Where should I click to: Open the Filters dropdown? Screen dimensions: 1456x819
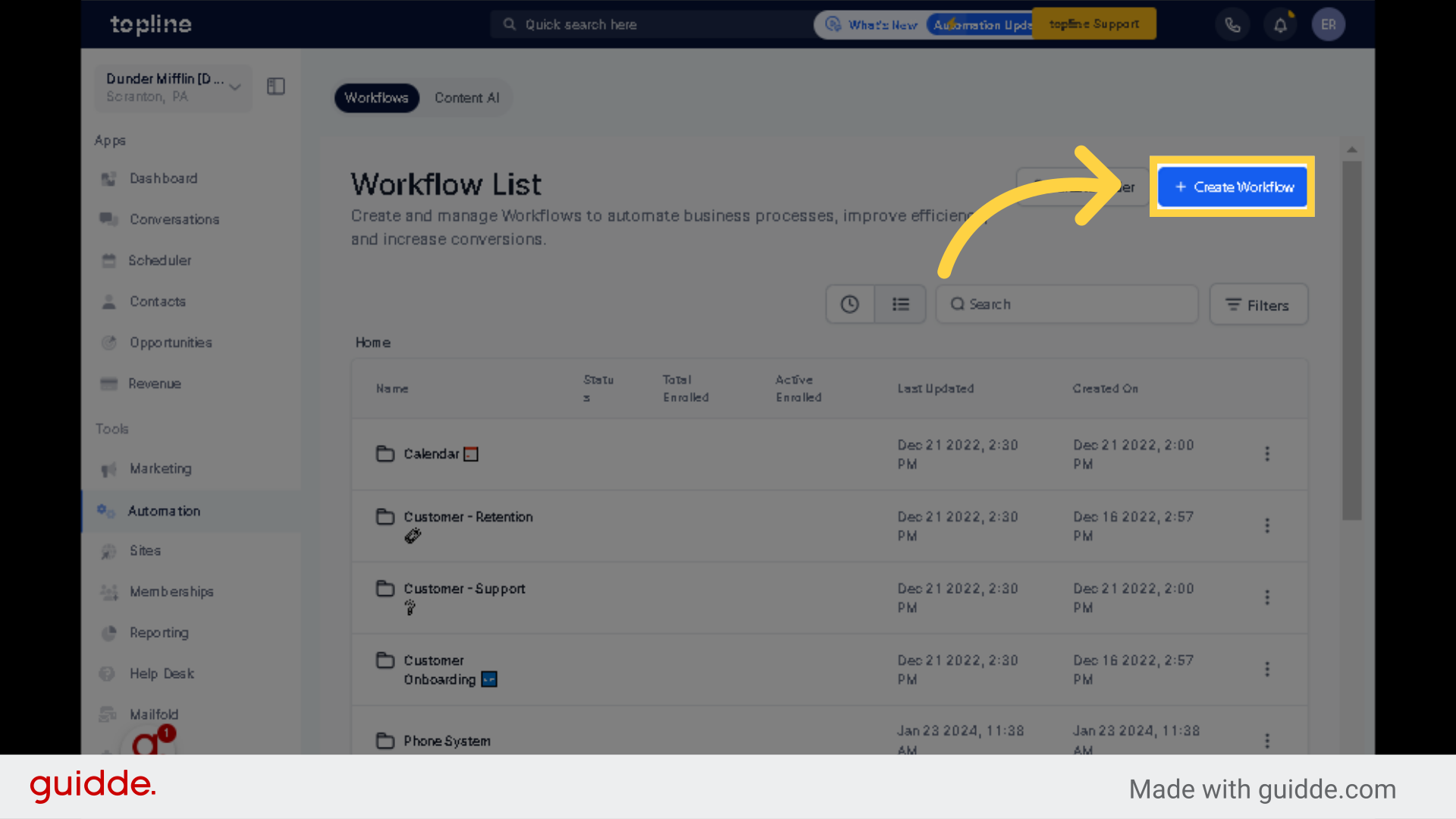pos(1258,304)
